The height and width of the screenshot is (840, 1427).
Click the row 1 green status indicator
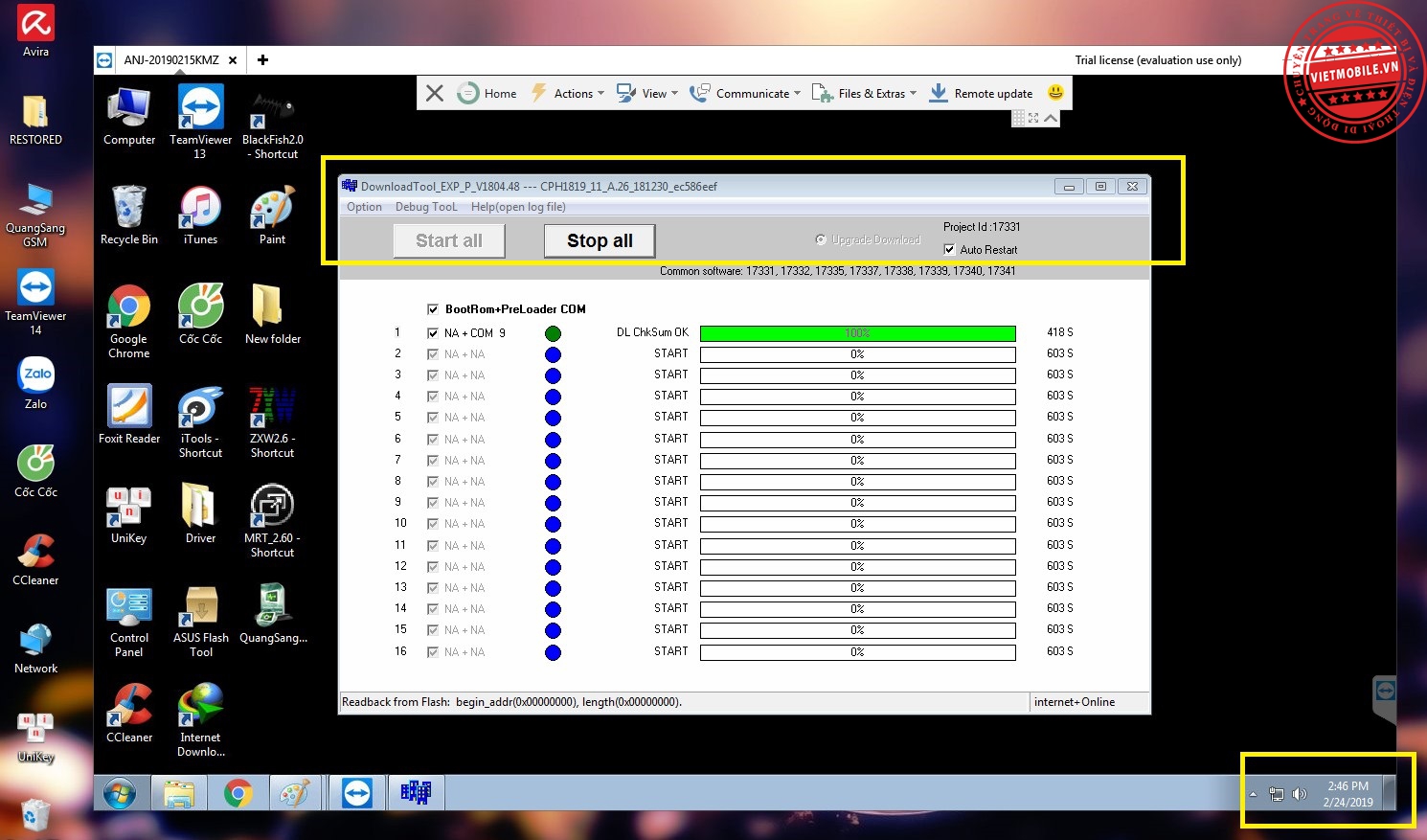click(x=553, y=333)
